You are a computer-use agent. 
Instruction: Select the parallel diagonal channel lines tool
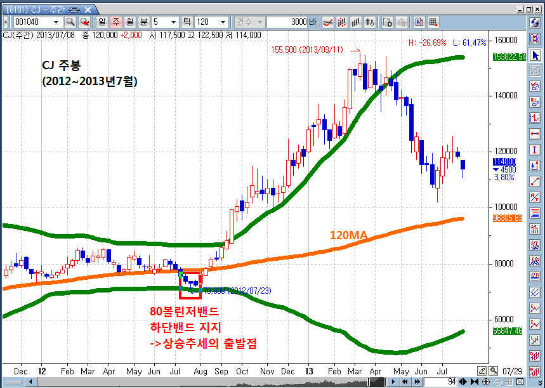535,292
